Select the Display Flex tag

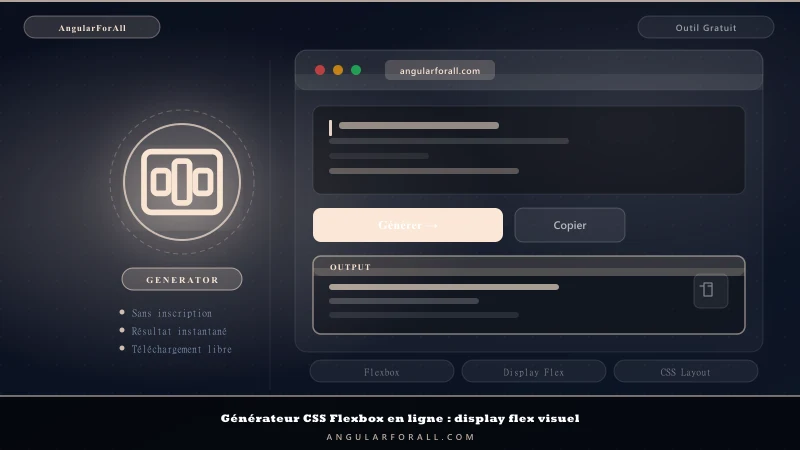534,372
